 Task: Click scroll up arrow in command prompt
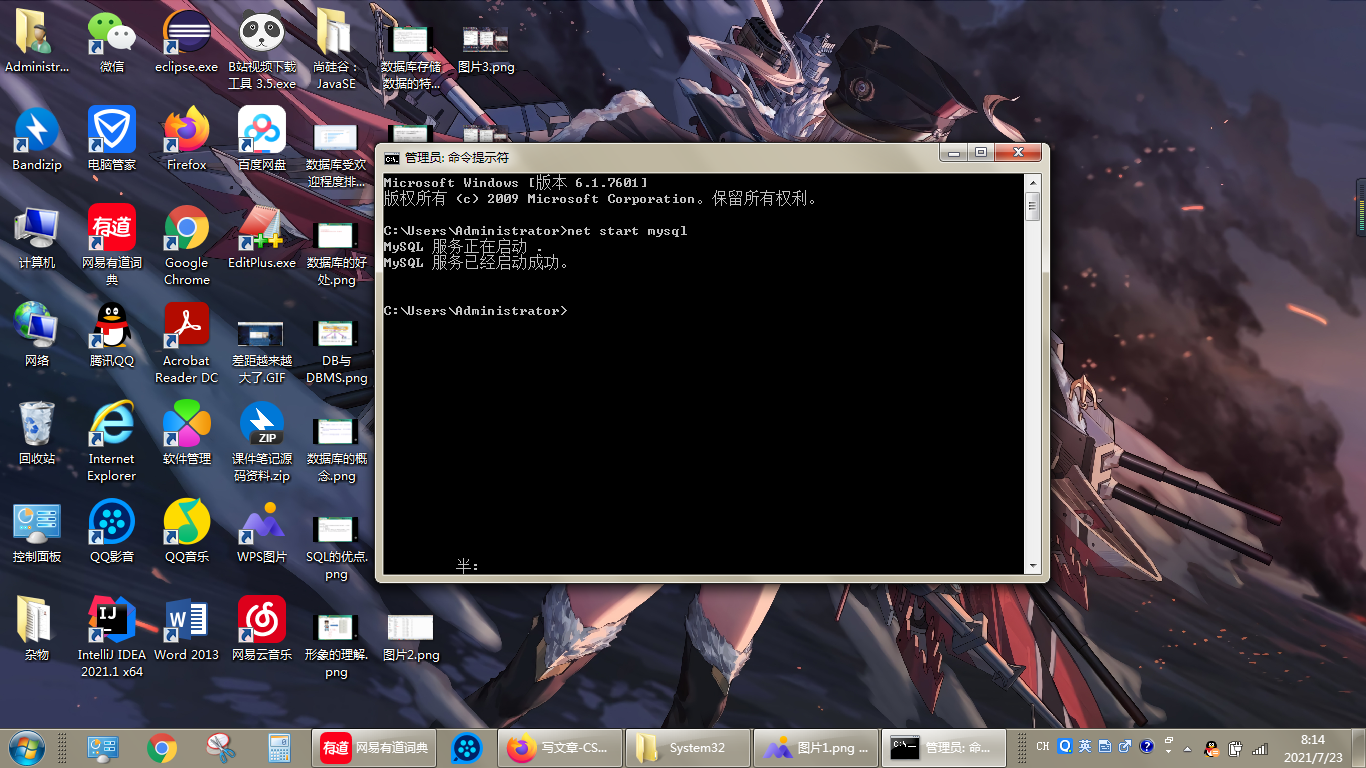click(1033, 183)
